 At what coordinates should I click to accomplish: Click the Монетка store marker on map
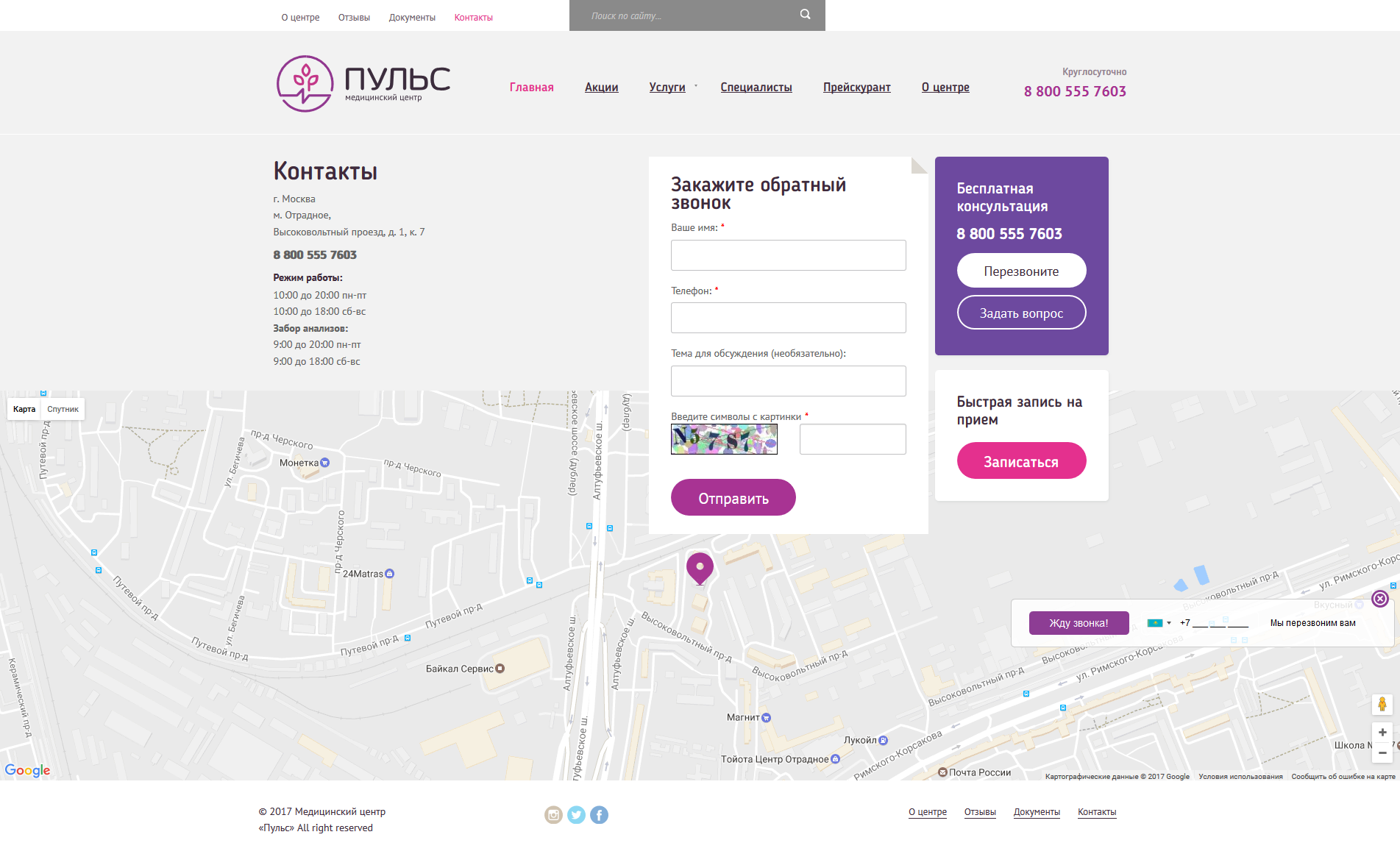point(325,463)
